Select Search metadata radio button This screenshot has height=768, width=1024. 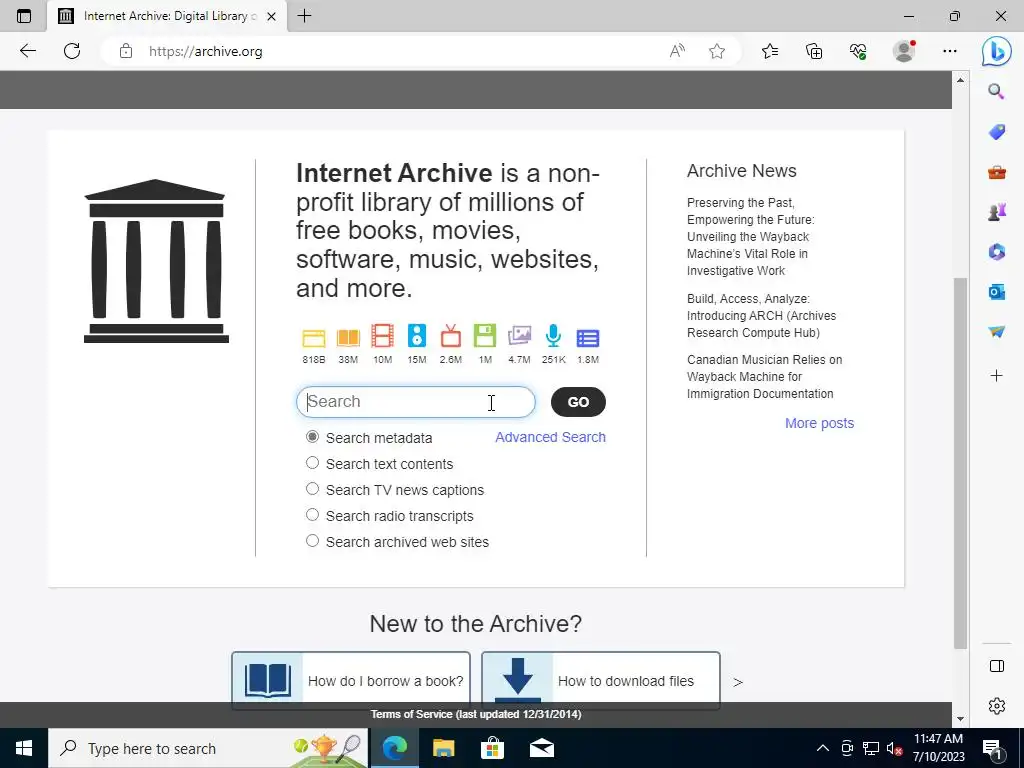312,437
